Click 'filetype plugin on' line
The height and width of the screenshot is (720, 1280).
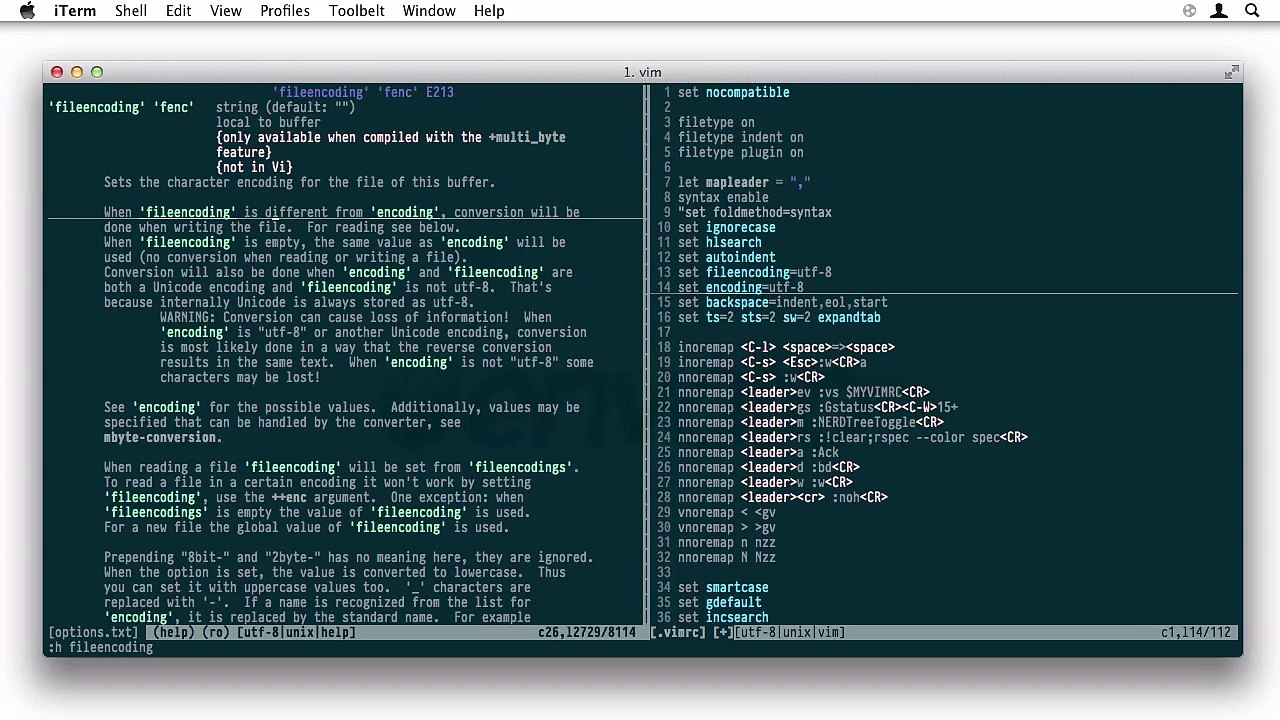pyautogui.click(x=741, y=153)
